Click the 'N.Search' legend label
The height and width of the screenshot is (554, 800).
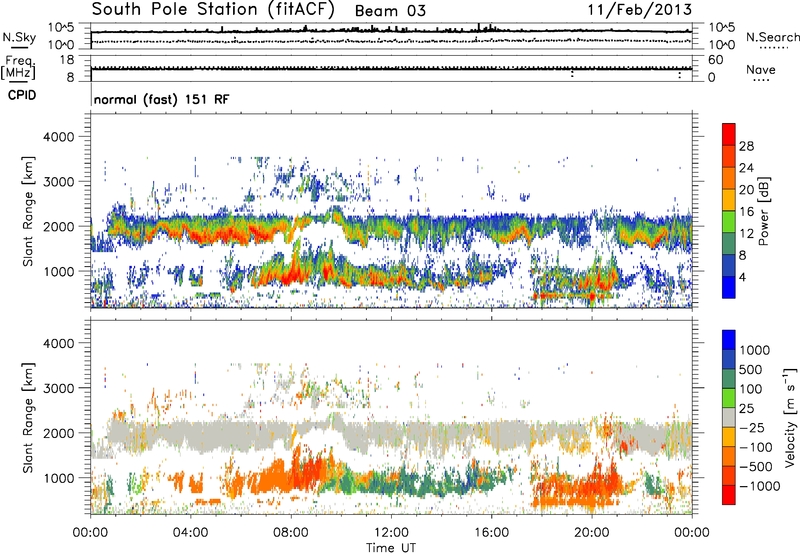click(772, 37)
